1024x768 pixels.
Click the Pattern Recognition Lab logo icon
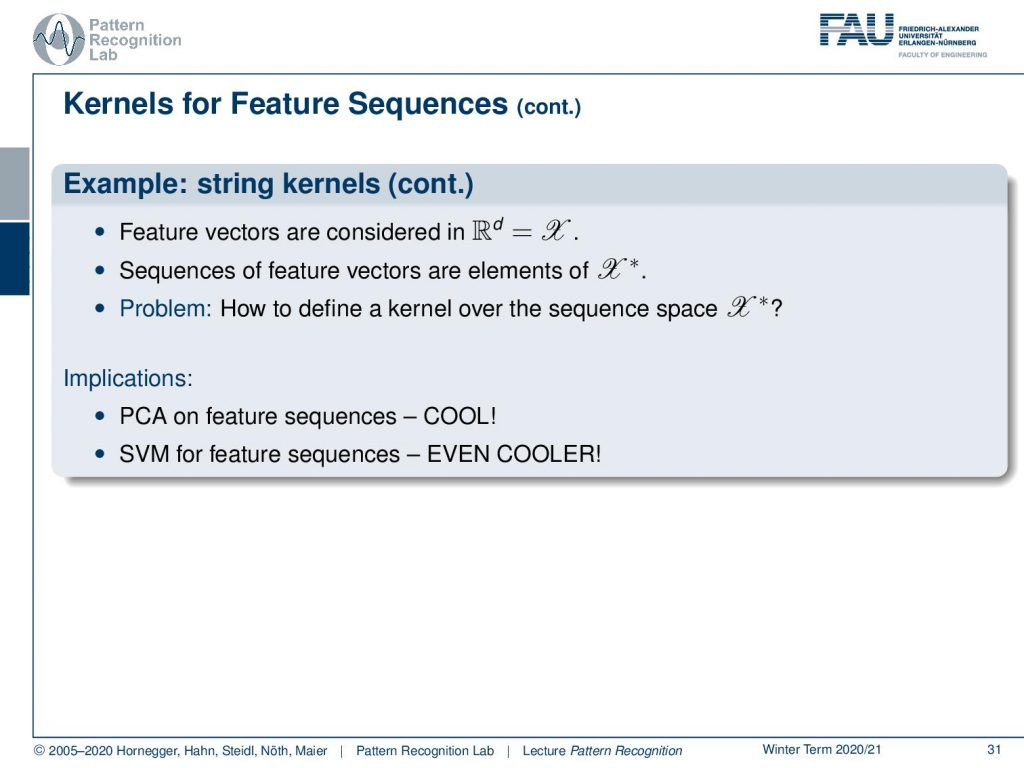[59, 39]
